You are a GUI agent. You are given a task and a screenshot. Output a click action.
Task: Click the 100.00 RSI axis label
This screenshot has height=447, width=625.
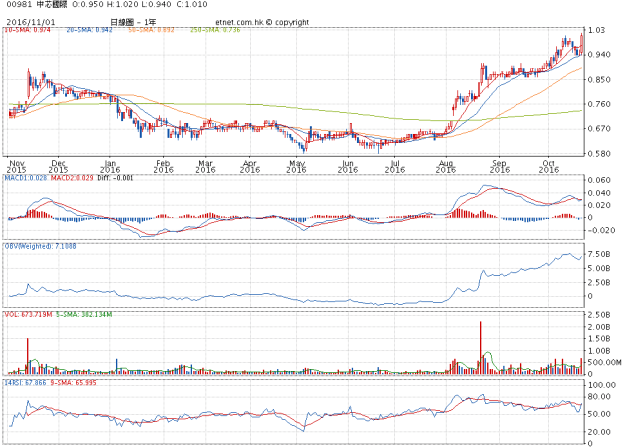(601, 384)
